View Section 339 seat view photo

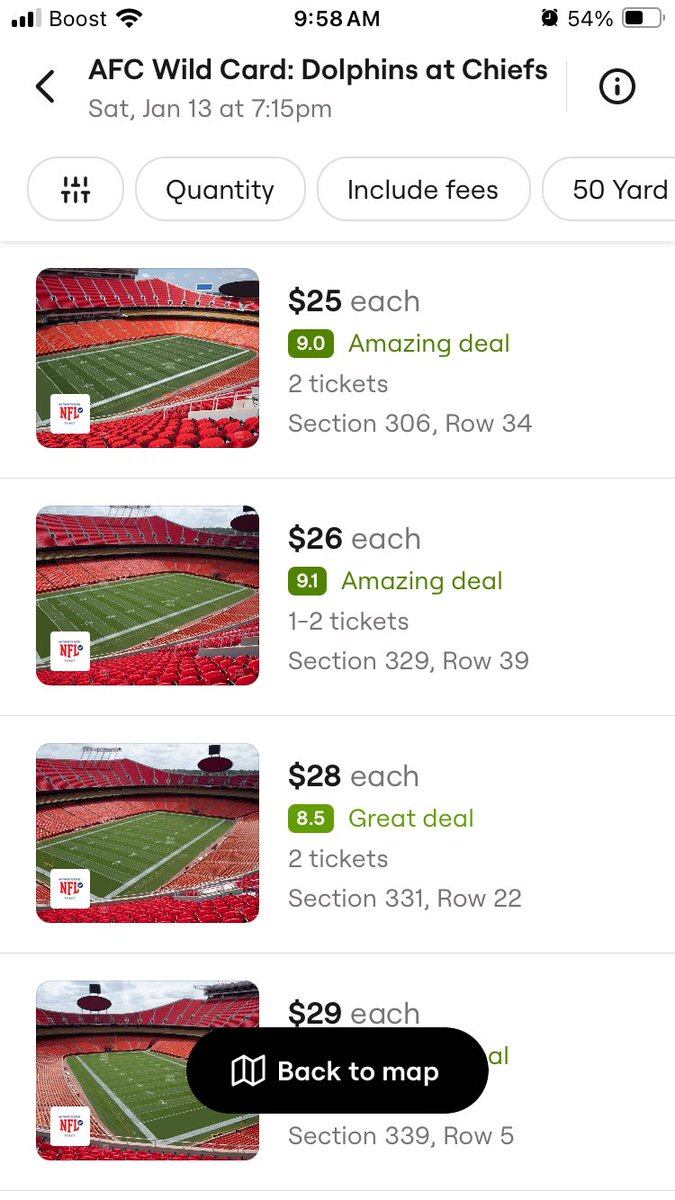[x=148, y=1070]
